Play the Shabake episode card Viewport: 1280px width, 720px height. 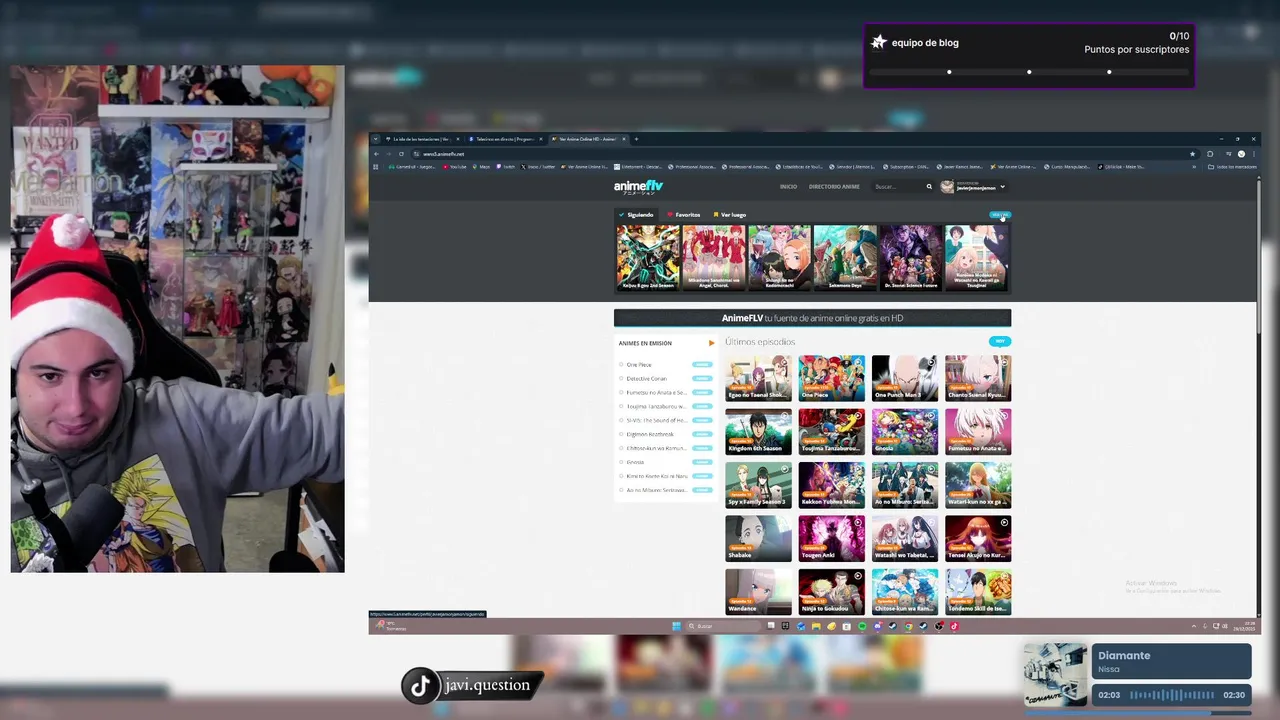tap(758, 539)
